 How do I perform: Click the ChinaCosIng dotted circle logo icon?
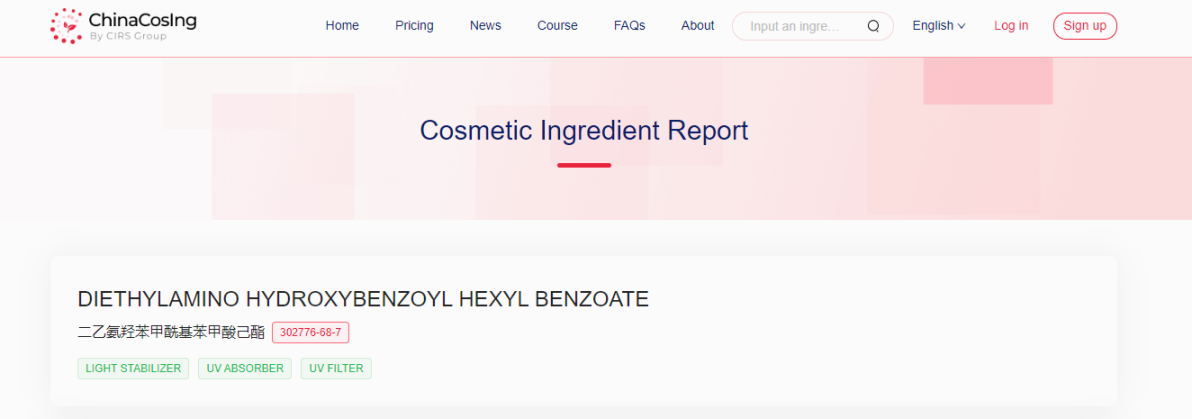point(66,26)
